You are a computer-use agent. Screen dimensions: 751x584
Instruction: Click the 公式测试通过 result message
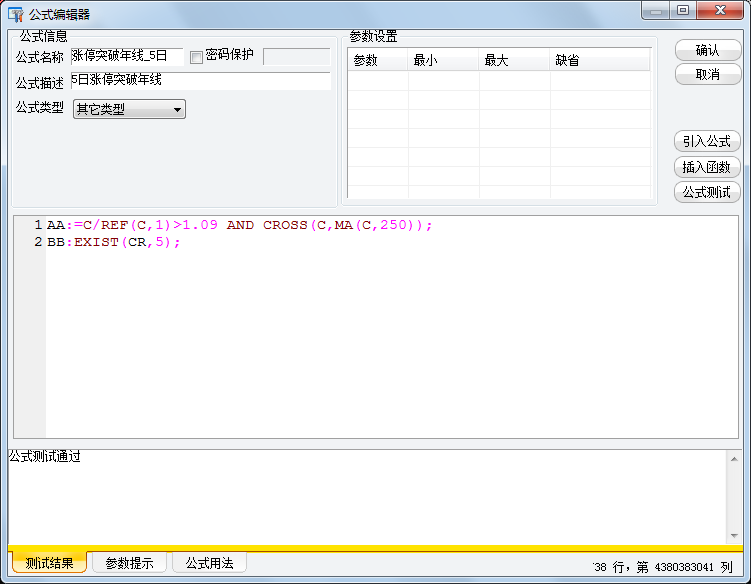[x=45, y=457]
